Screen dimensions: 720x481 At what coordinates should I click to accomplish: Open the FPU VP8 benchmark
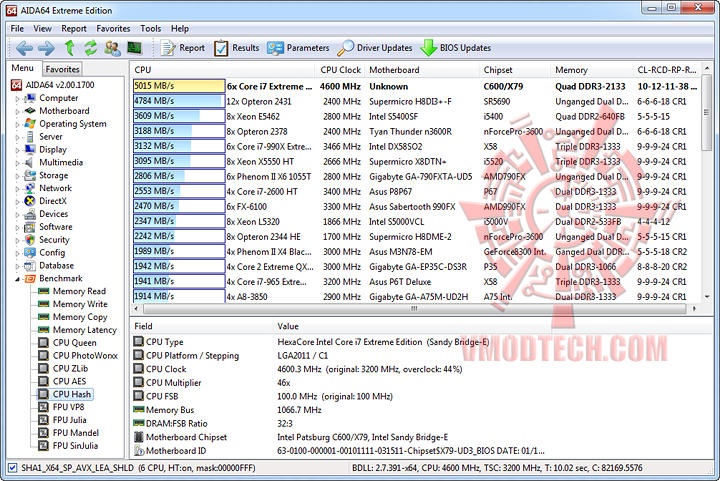coord(68,407)
